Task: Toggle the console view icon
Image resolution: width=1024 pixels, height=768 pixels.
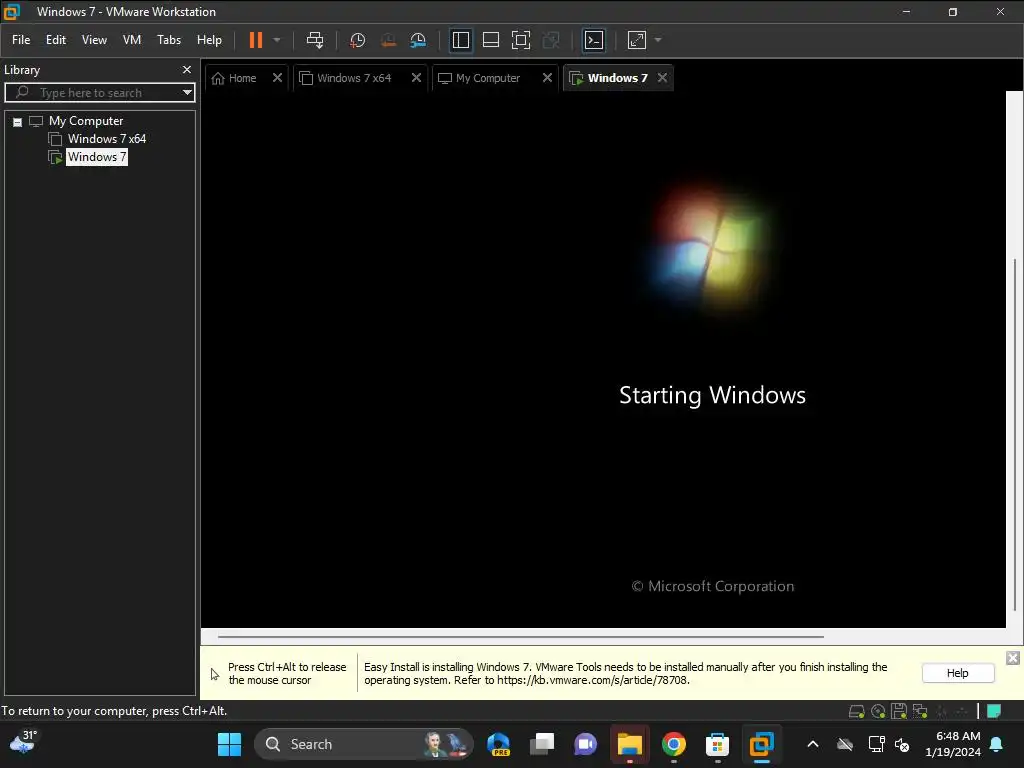Action: click(x=594, y=40)
